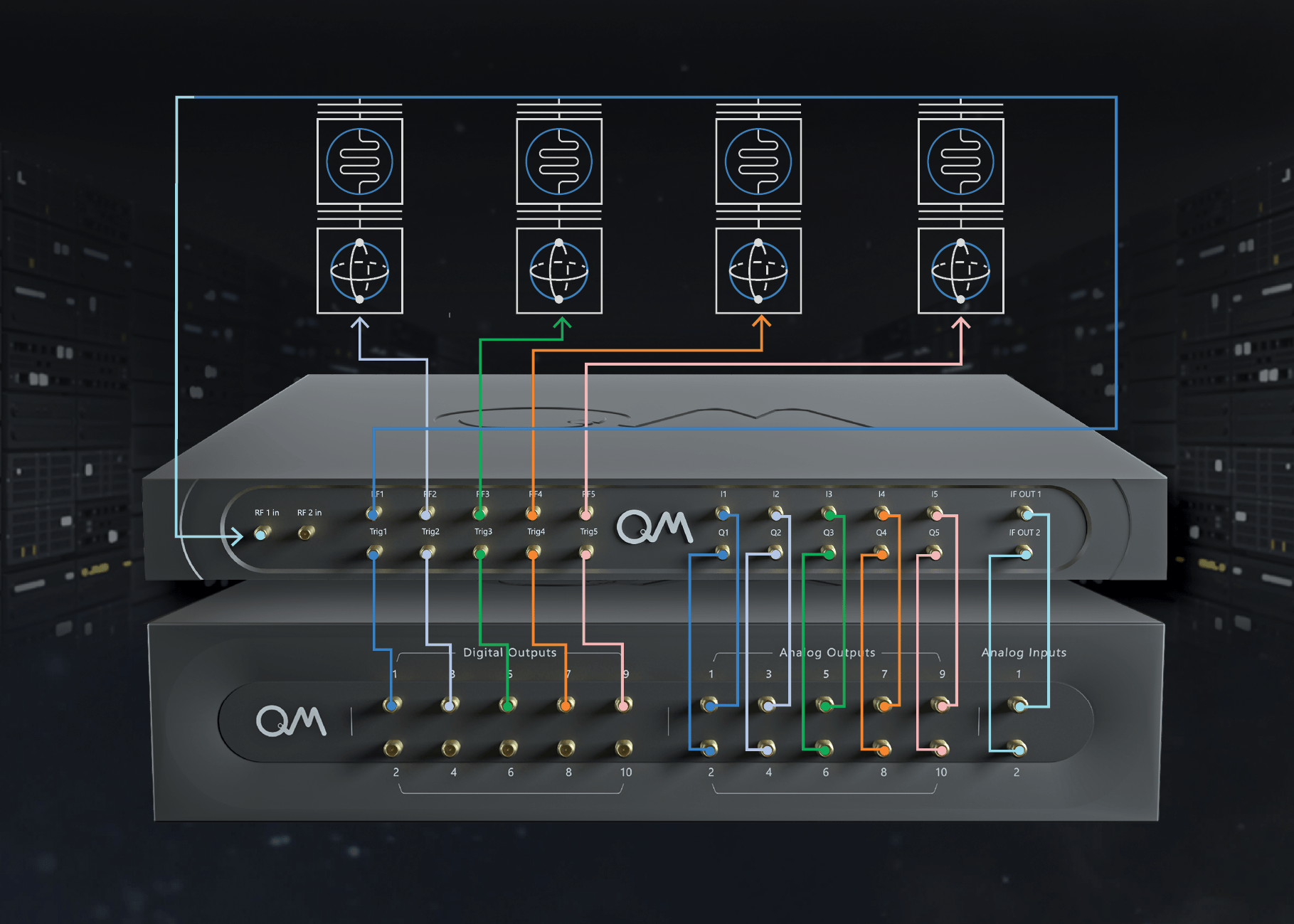Click Analog Output port 6
Screen dimensions: 1294x924
click(825, 748)
